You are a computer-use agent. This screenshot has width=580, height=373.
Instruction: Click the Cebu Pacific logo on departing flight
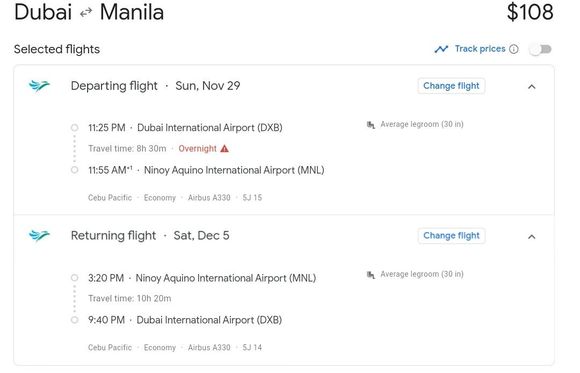(39, 86)
